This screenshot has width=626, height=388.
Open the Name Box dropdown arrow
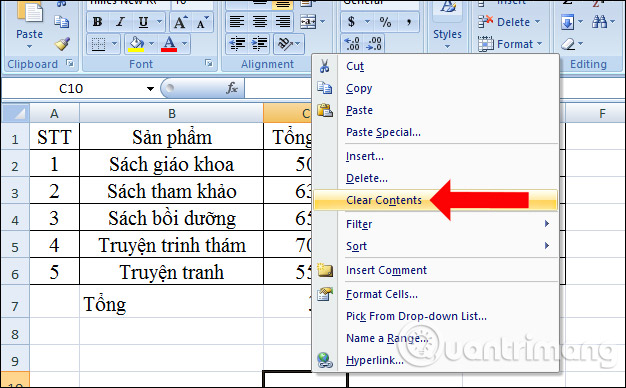click(x=150, y=89)
